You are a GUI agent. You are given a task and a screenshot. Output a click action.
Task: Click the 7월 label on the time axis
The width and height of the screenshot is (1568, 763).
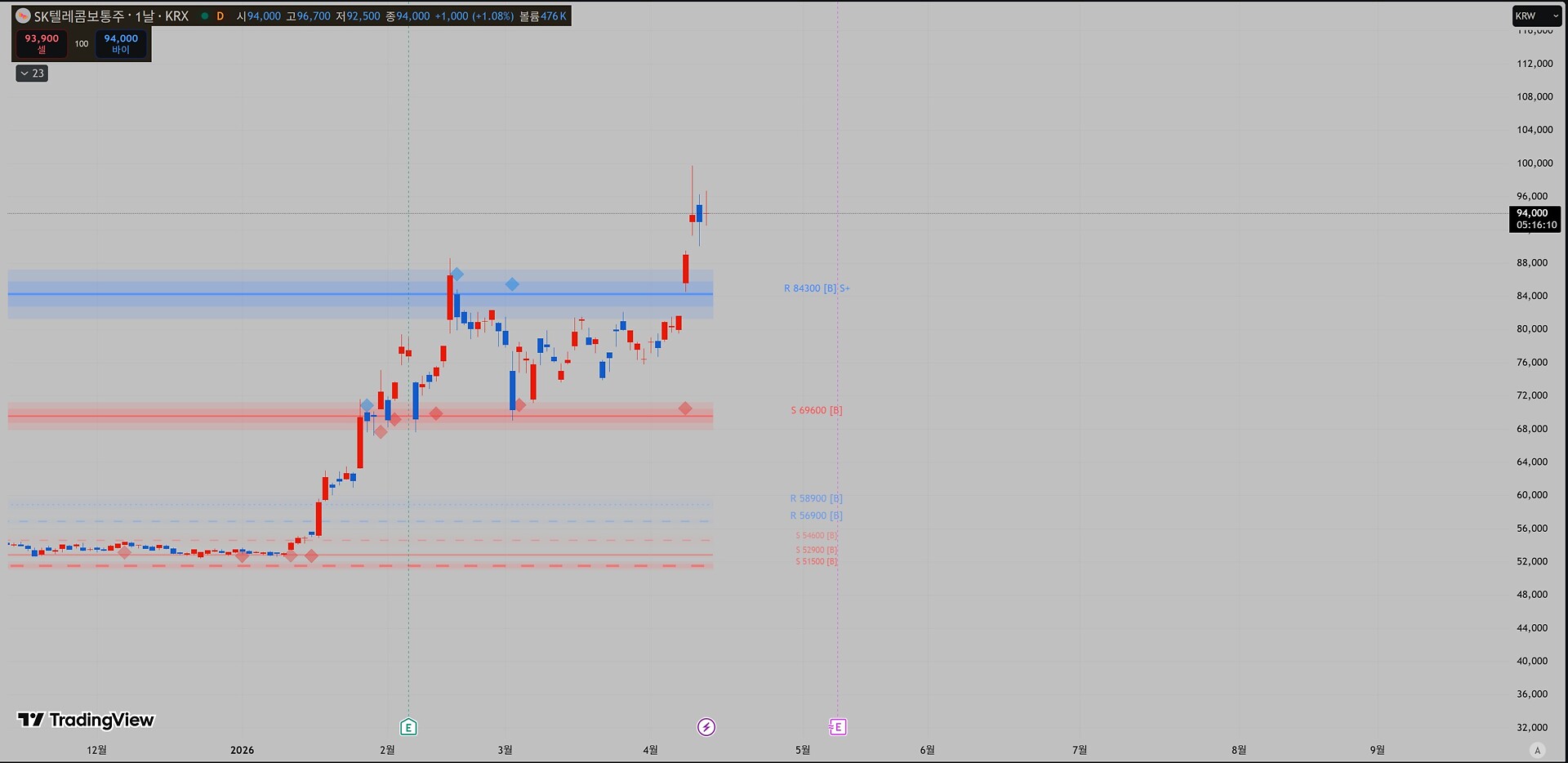1080,750
